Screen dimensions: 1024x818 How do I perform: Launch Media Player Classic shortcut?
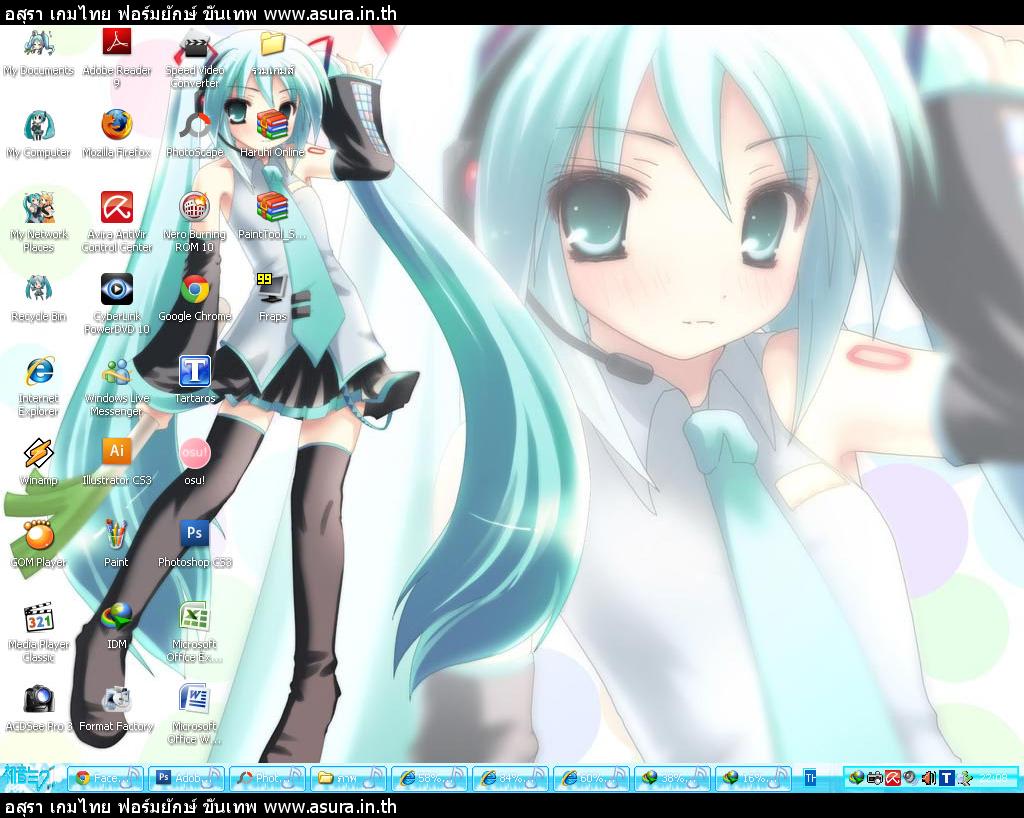coord(39,632)
